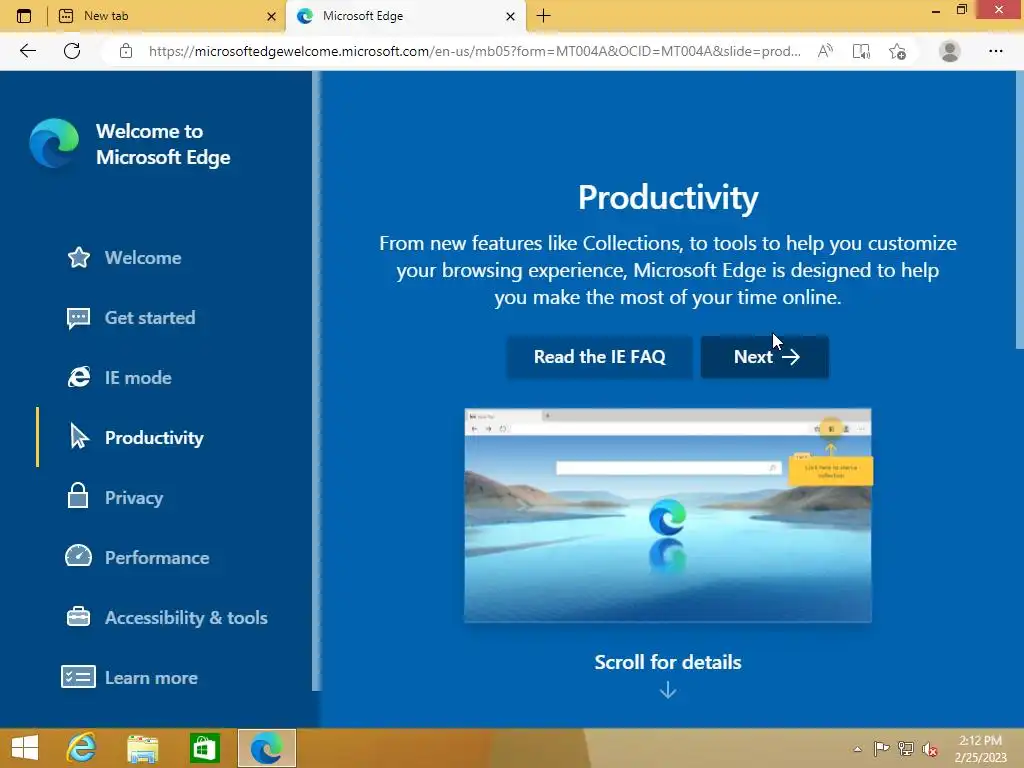This screenshot has height=768, width=1024.
Task: Open the profile account icon
Action: pos(950,51)
